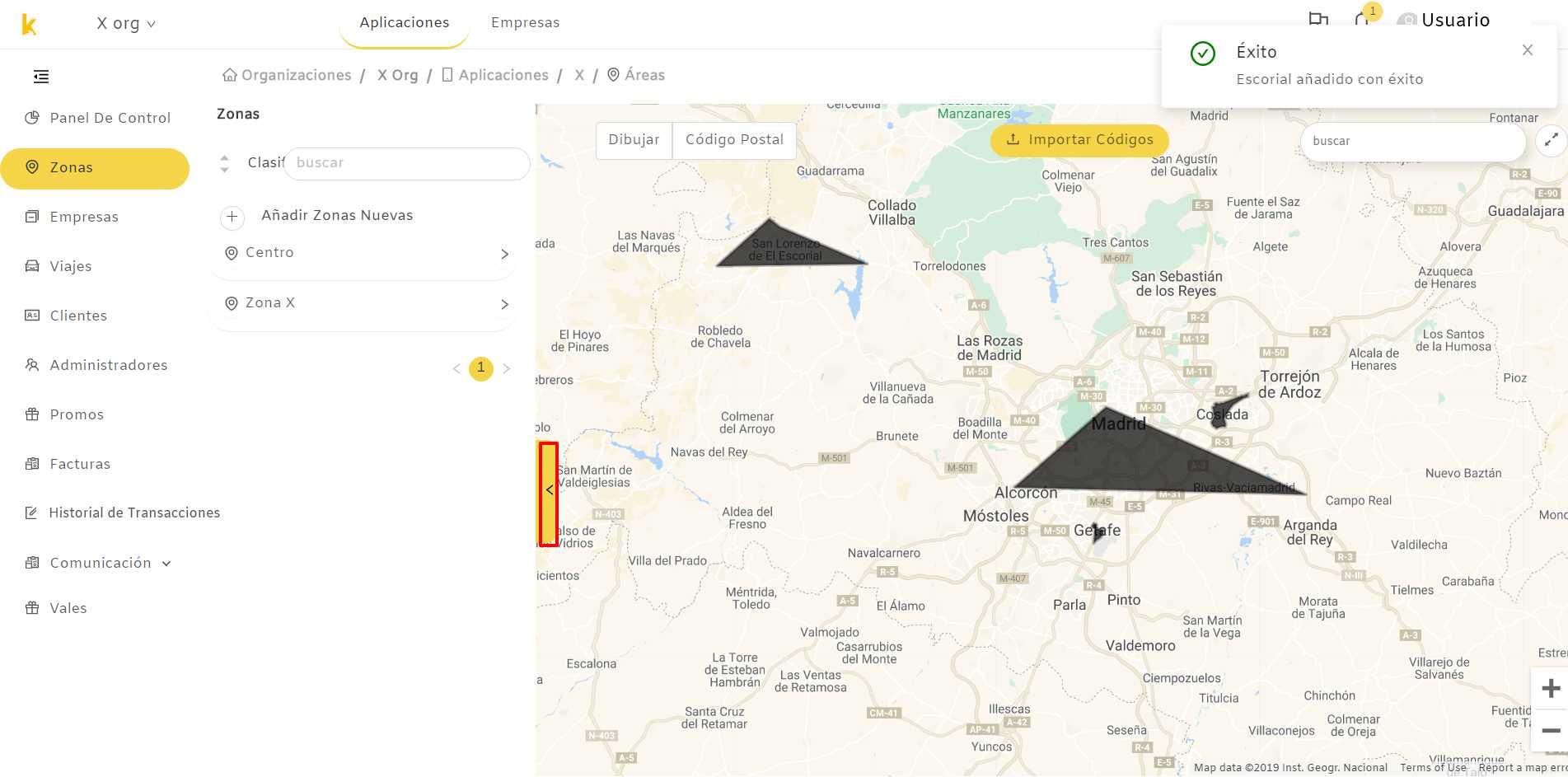This screenshot has width=1568, height=777.
Task: Click the flag icon in header
Action: click(1318, 19)
